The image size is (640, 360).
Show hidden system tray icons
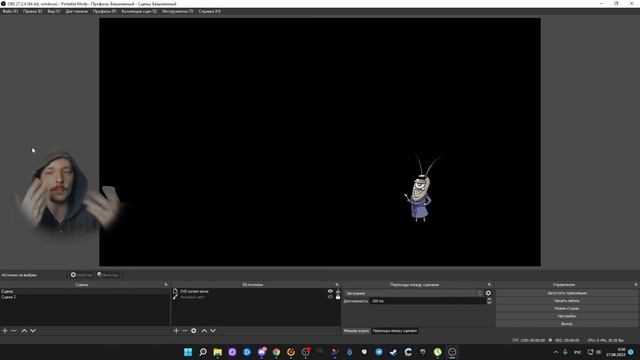click(556, 352)
